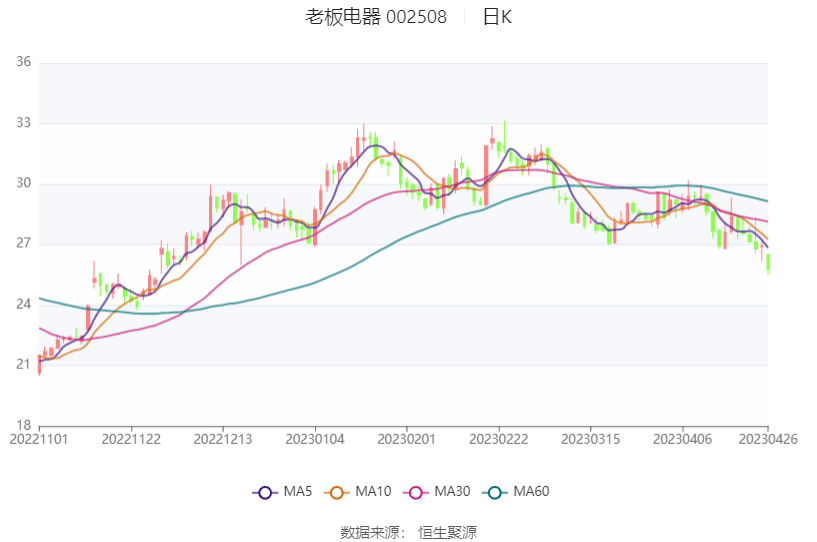
Task: Click the orange MA10 legend circle marker
Action: pyautogui.click(x=336, y=492)
